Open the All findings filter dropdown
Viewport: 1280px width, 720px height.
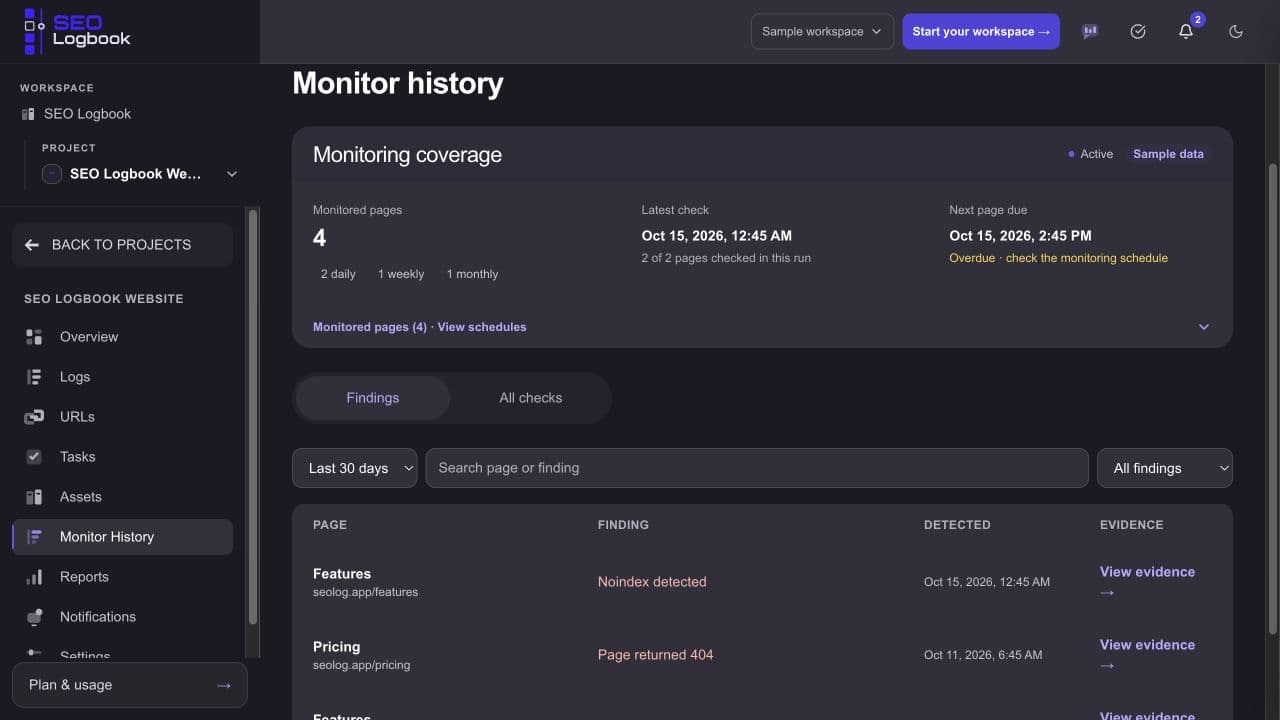1165,468
